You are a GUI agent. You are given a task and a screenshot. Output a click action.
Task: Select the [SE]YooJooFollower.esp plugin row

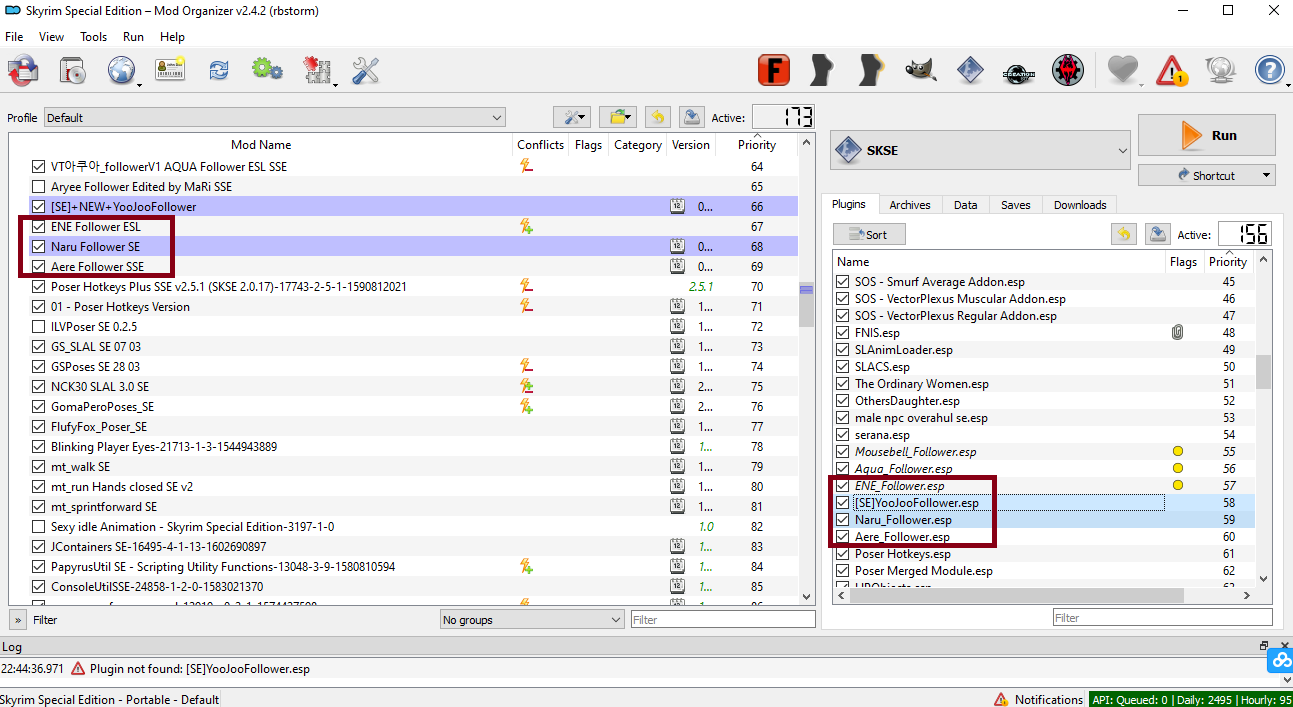(x=1043, y=503)
